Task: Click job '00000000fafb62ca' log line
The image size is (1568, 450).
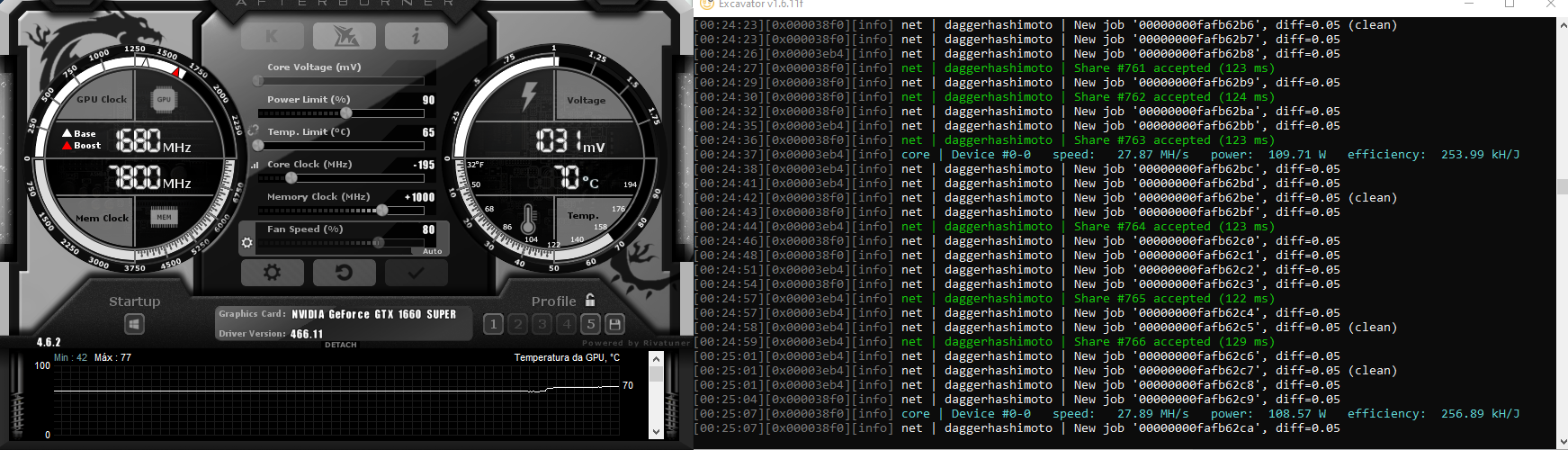Action: click(1017, 427)
